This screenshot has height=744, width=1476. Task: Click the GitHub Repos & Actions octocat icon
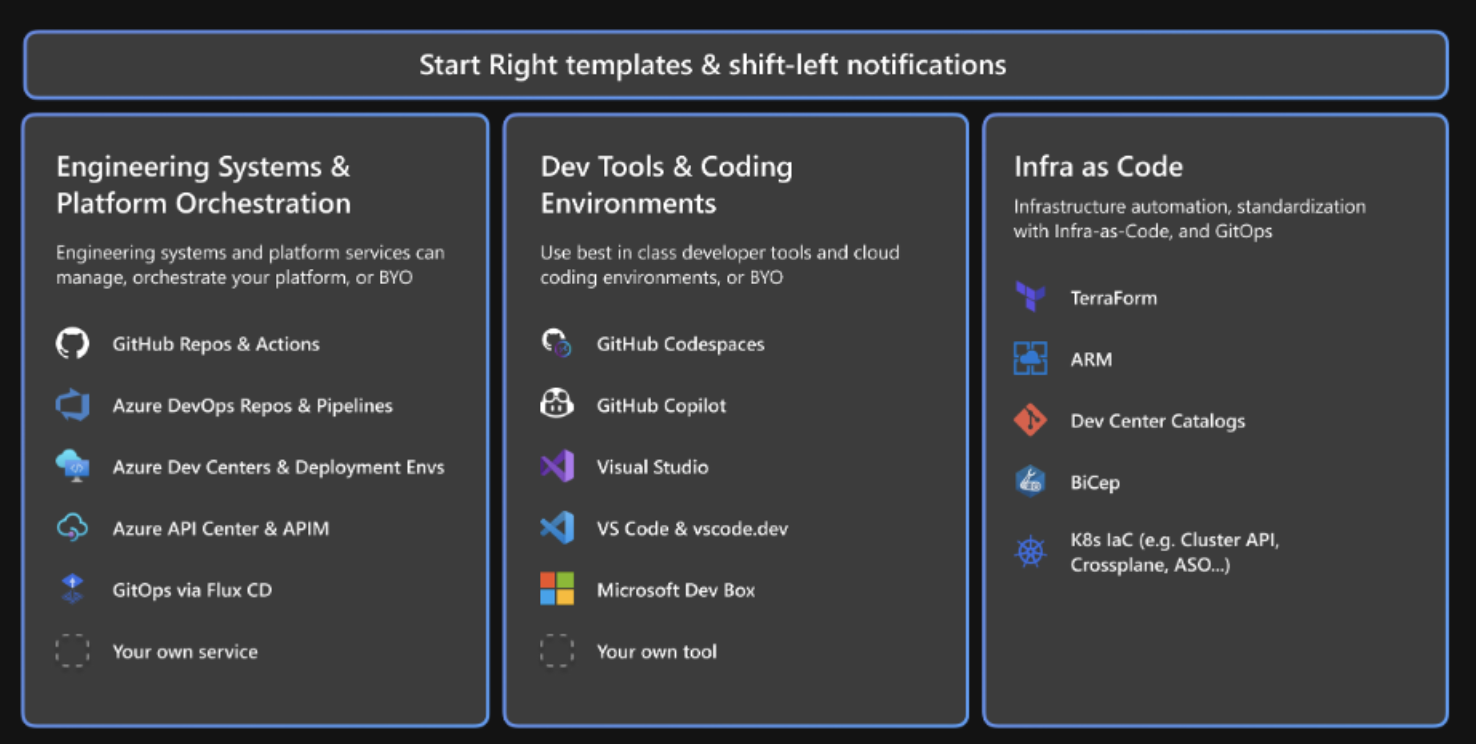pyautogui.click(x=72, y=344)
